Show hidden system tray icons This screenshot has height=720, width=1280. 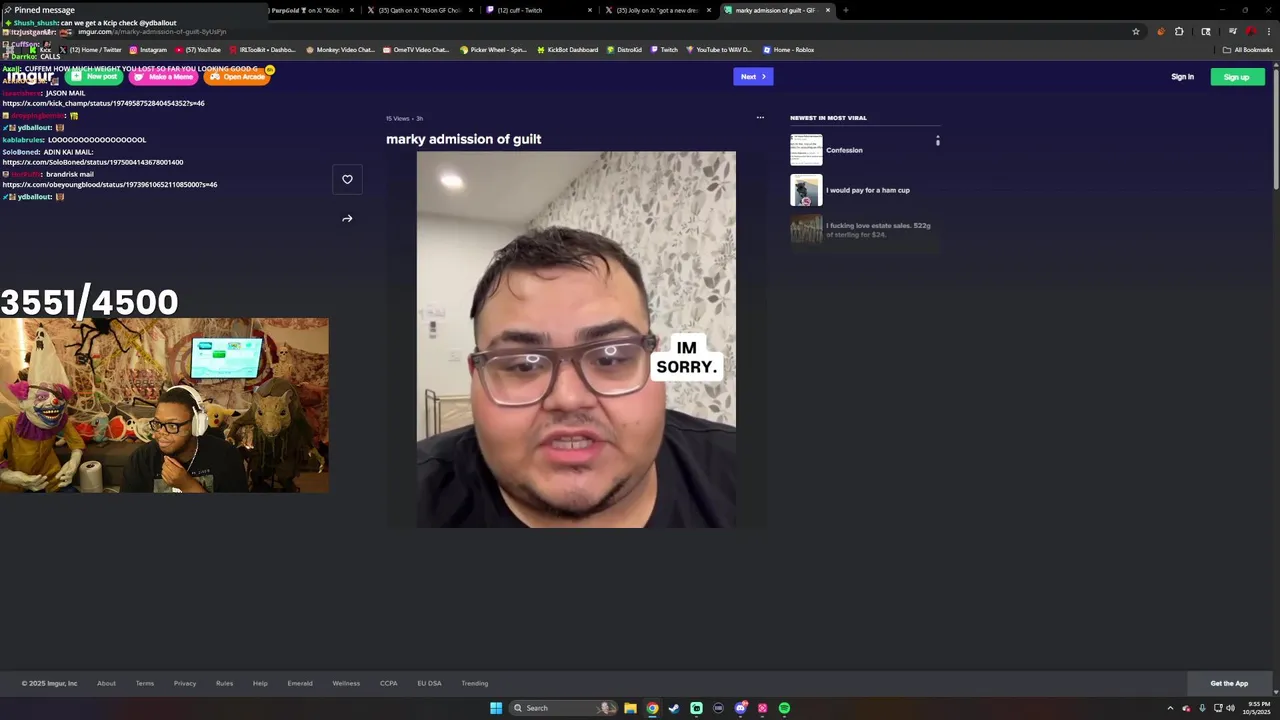click(1170, 708)
